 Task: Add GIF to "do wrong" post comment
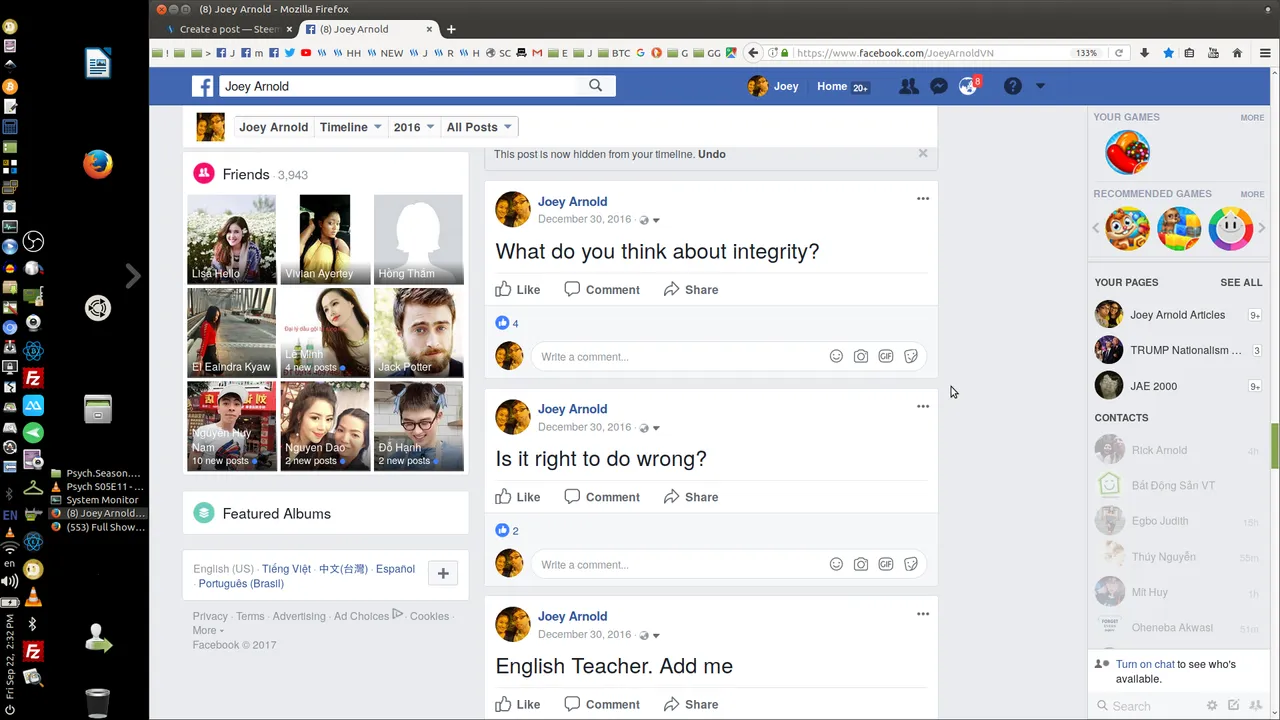pos(886,564)
